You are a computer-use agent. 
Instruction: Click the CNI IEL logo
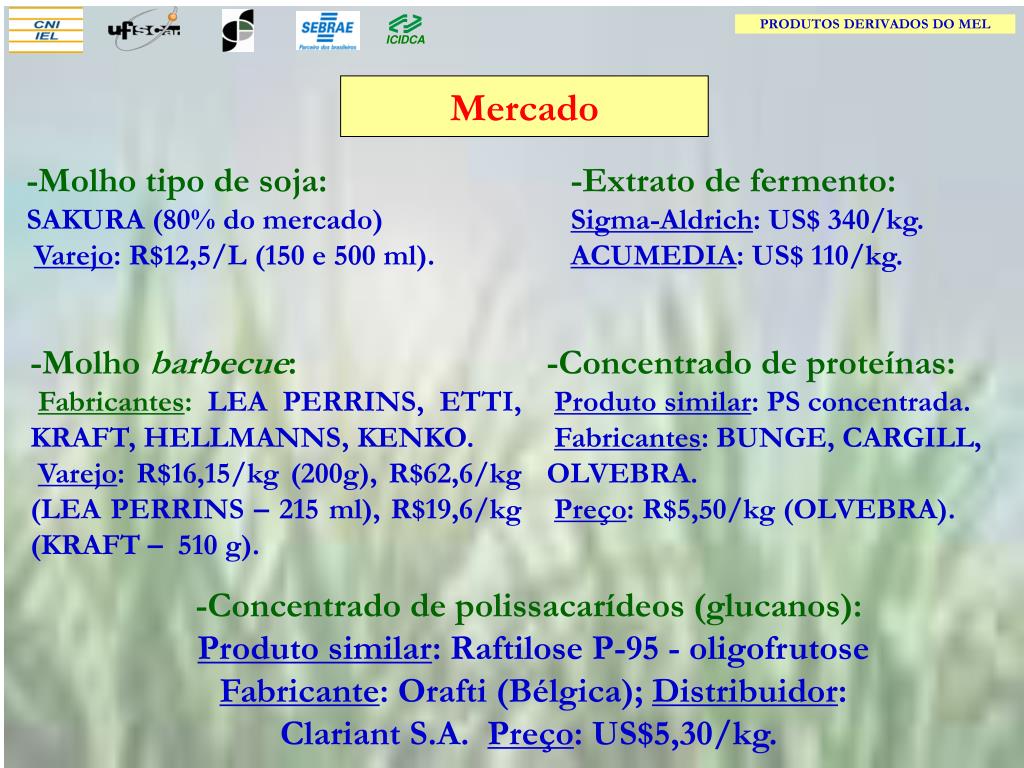click(x=46, y=30)
